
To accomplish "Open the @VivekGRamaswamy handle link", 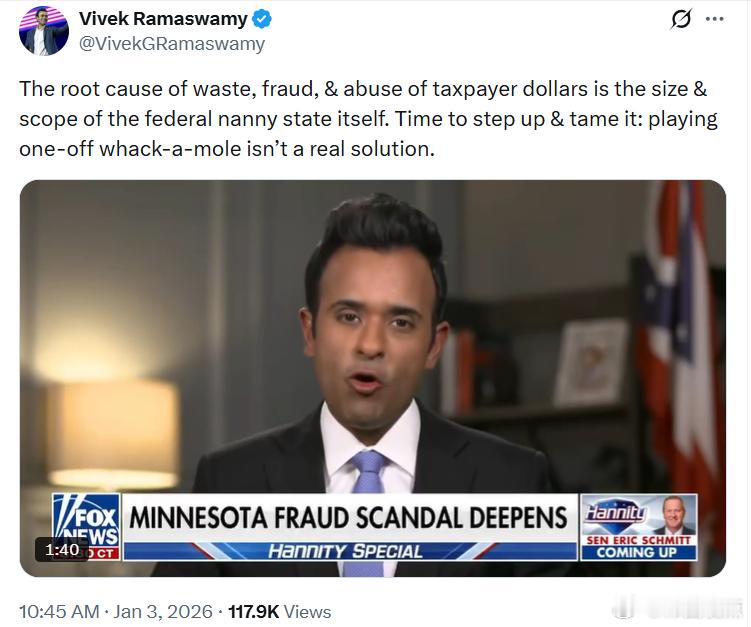I will [x=171, y=44].
